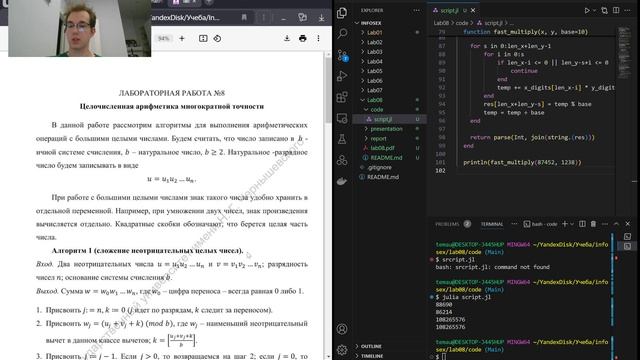Click the Lab08 breadcrumb segment
Image resolution: width=640 pixels, height=360 pixels.
[x=441, y=23]
